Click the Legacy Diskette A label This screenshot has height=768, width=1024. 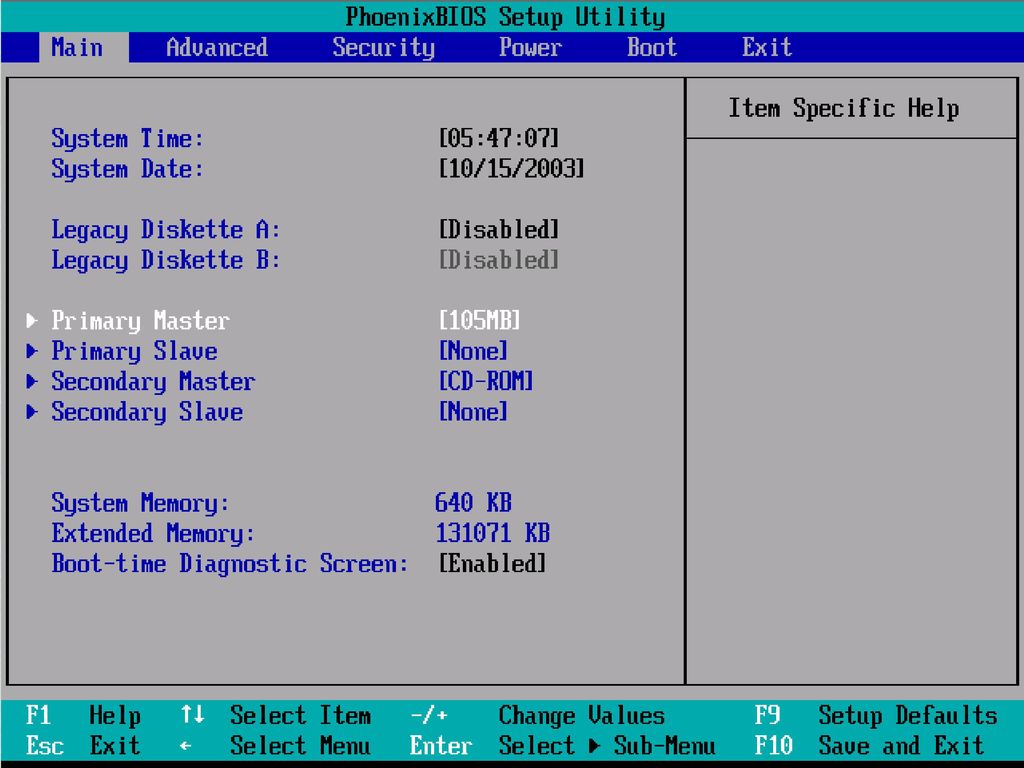(166, 230)
